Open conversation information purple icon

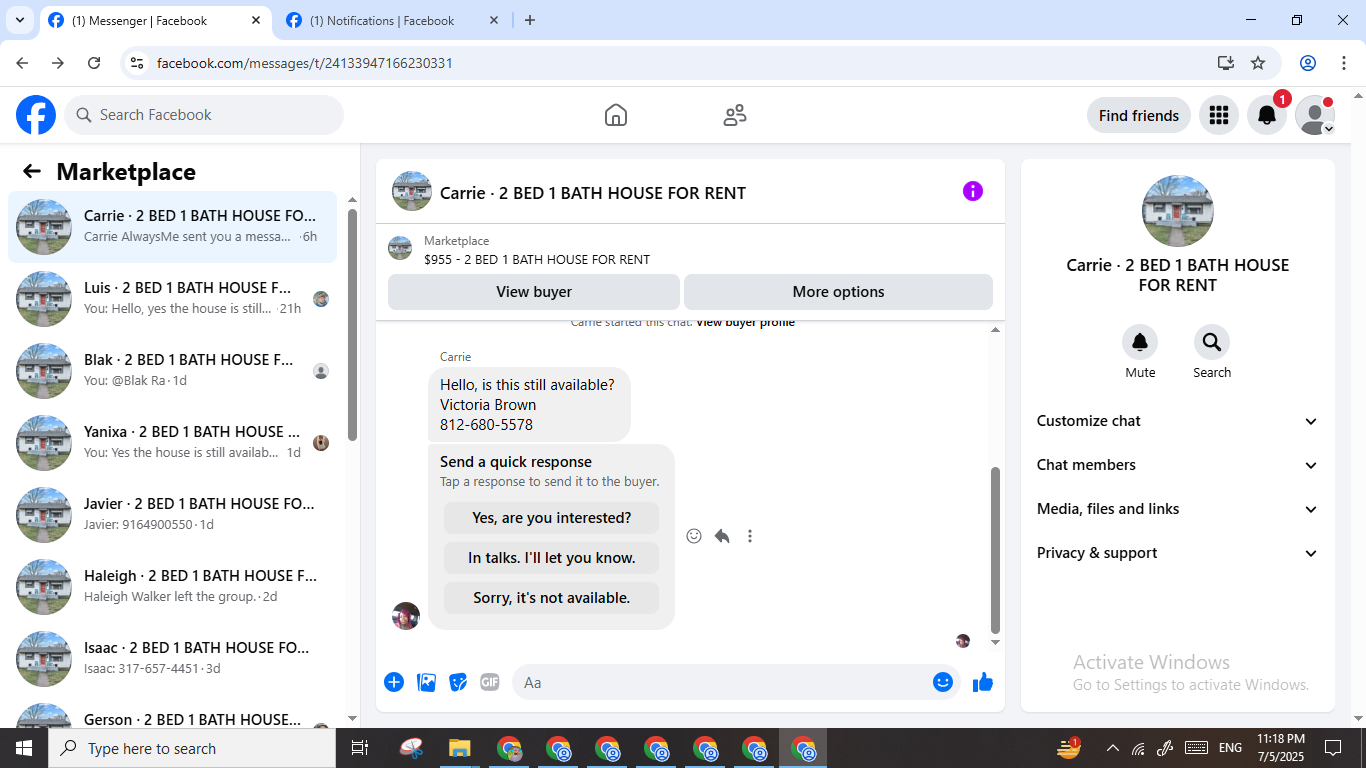pyautogui.click(x=973, y=191)
